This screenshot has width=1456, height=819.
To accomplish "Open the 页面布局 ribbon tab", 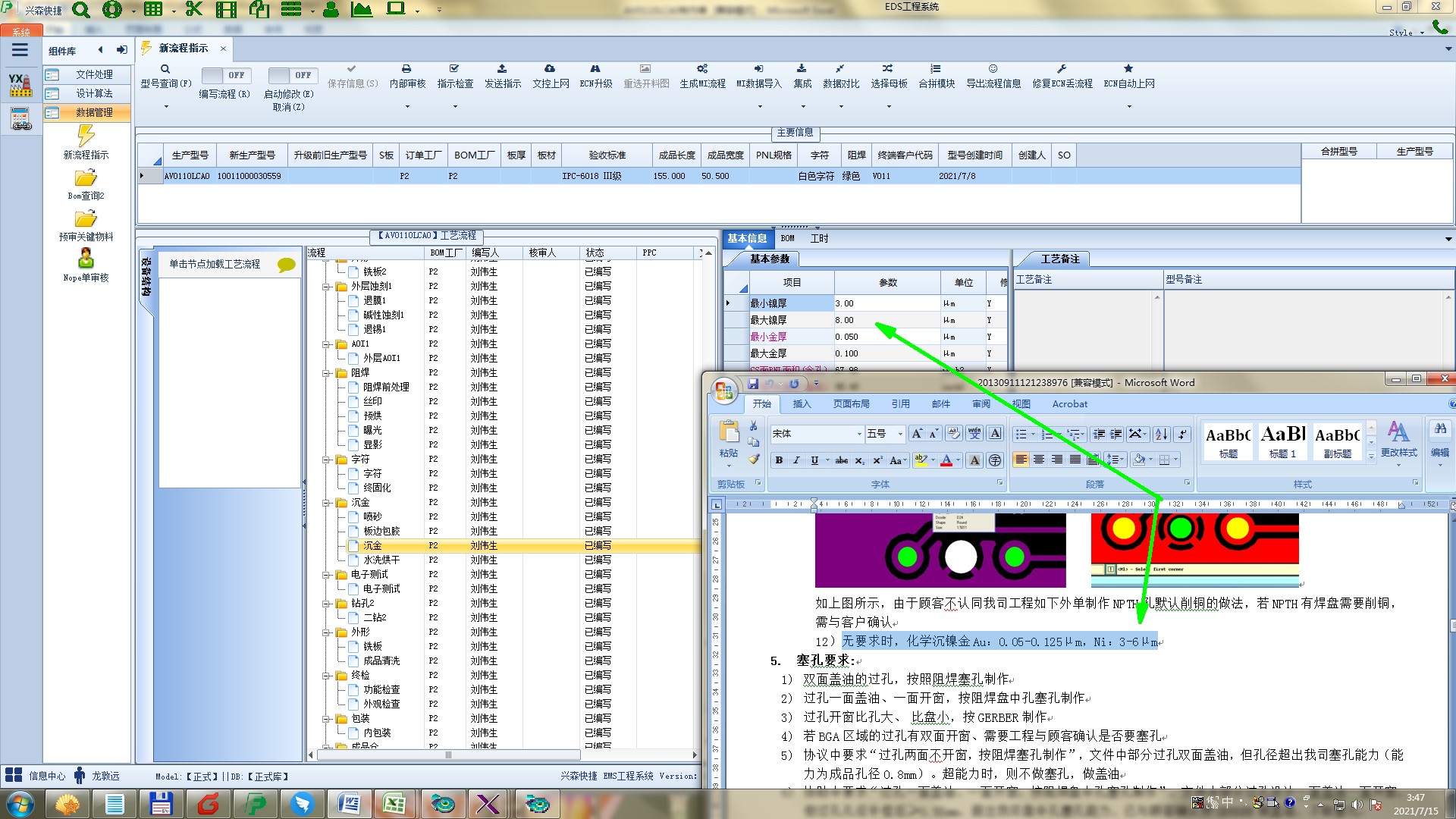I will (851, 404).
